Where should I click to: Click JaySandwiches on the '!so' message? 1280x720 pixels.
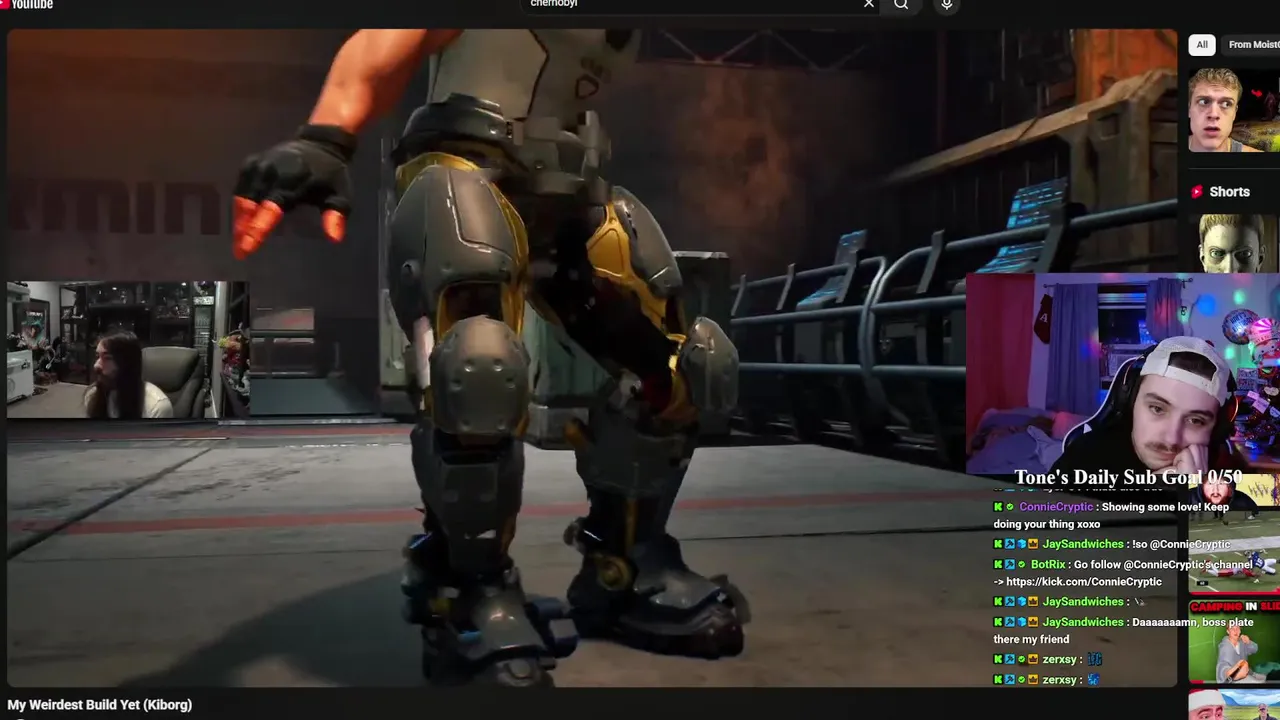coord(1083,545)
